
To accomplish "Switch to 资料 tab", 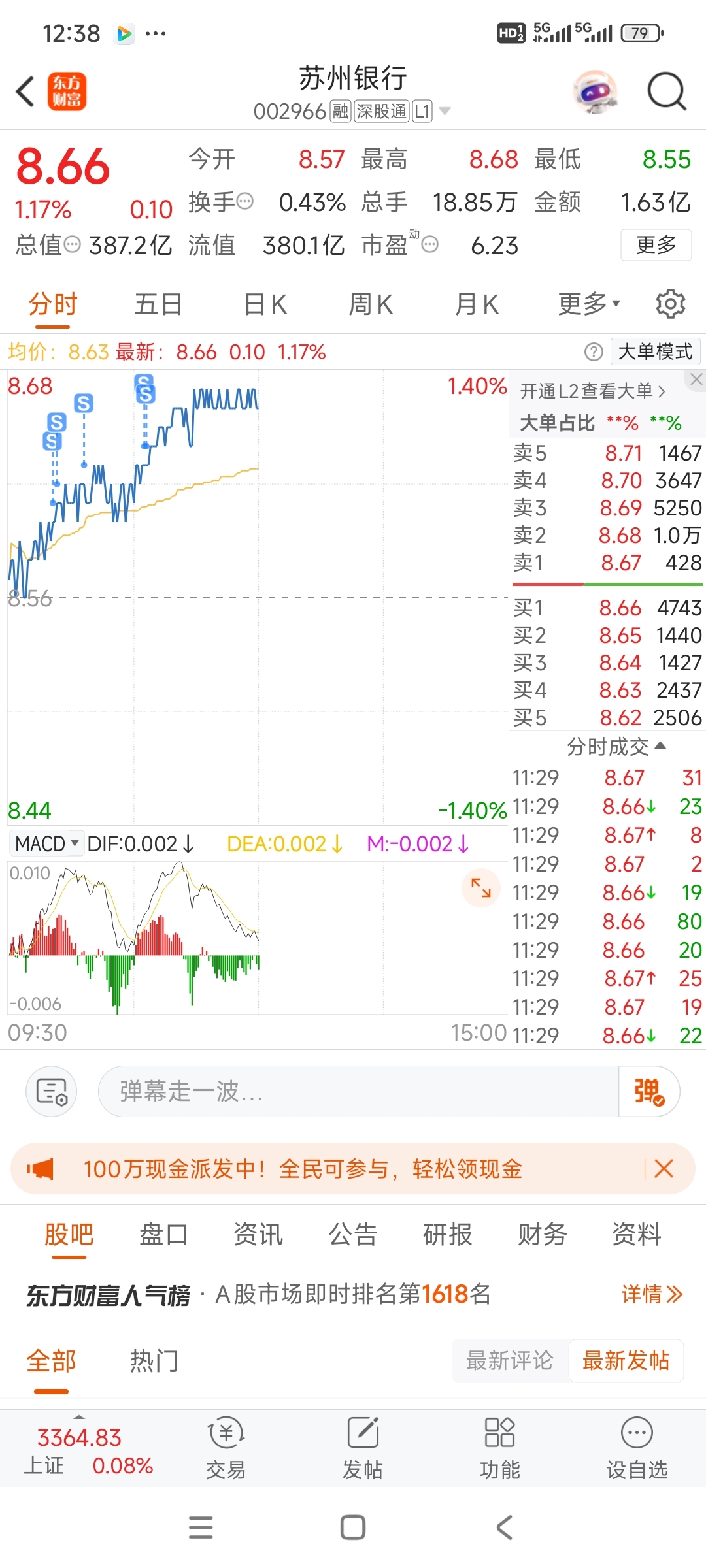I will tap(636, 1235).
